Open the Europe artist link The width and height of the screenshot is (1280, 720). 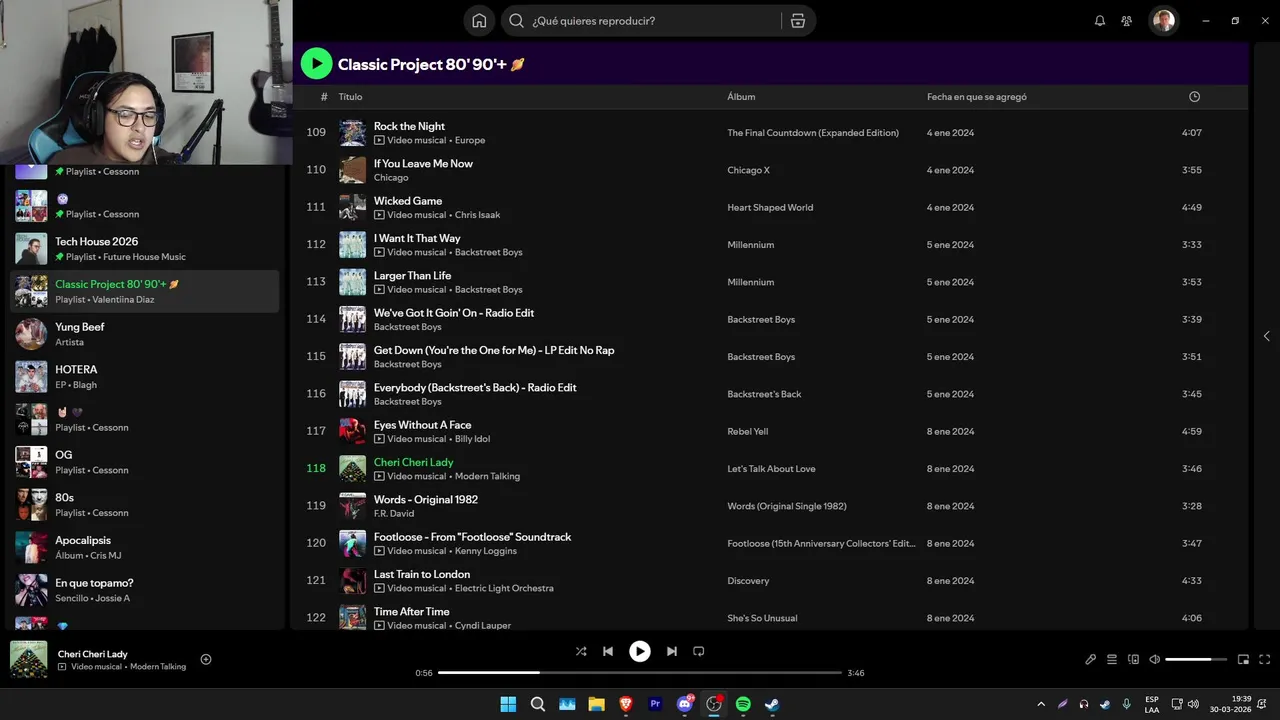pos(470,140)
